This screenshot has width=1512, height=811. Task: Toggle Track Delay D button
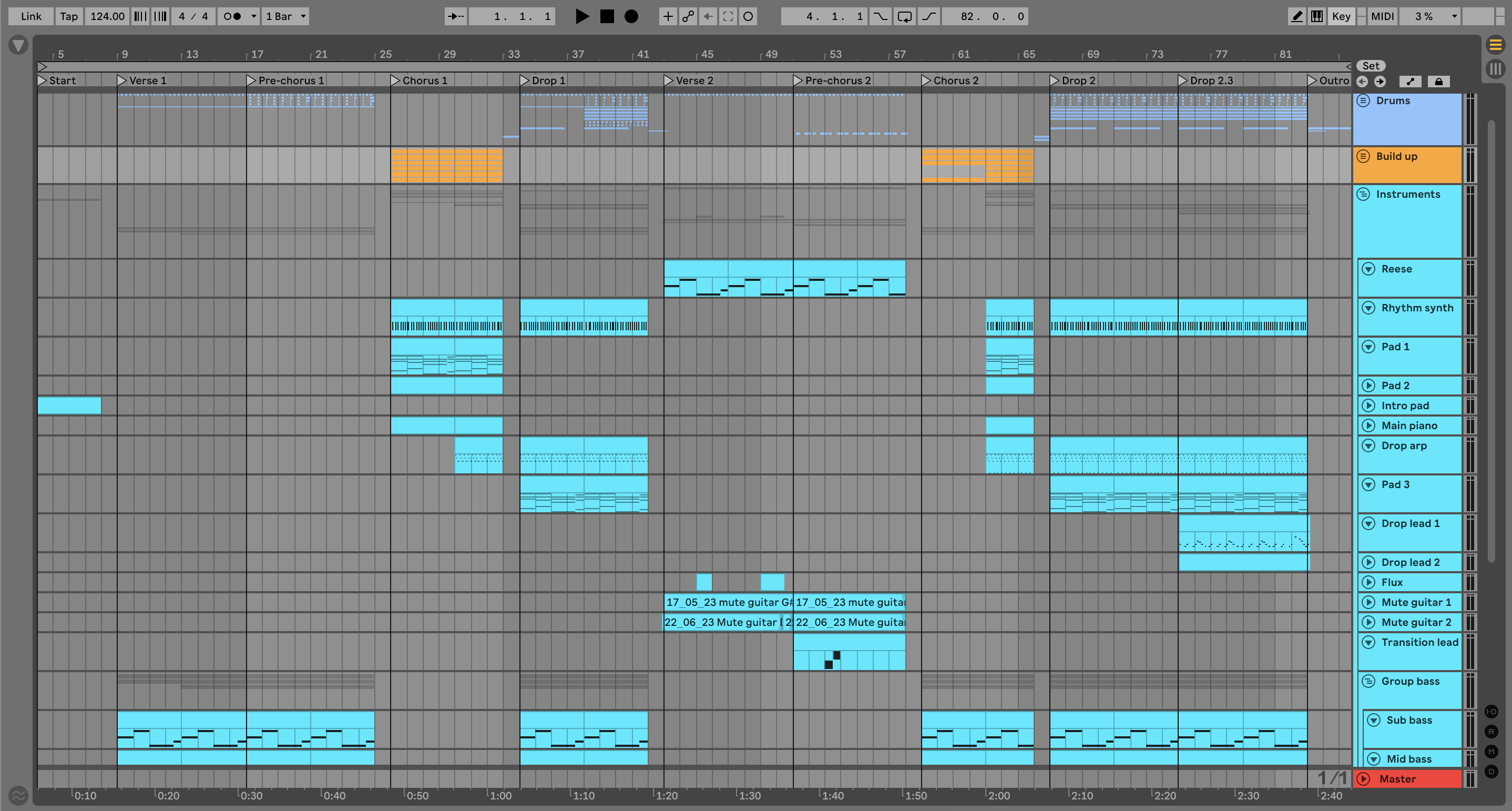(1491, 772)
